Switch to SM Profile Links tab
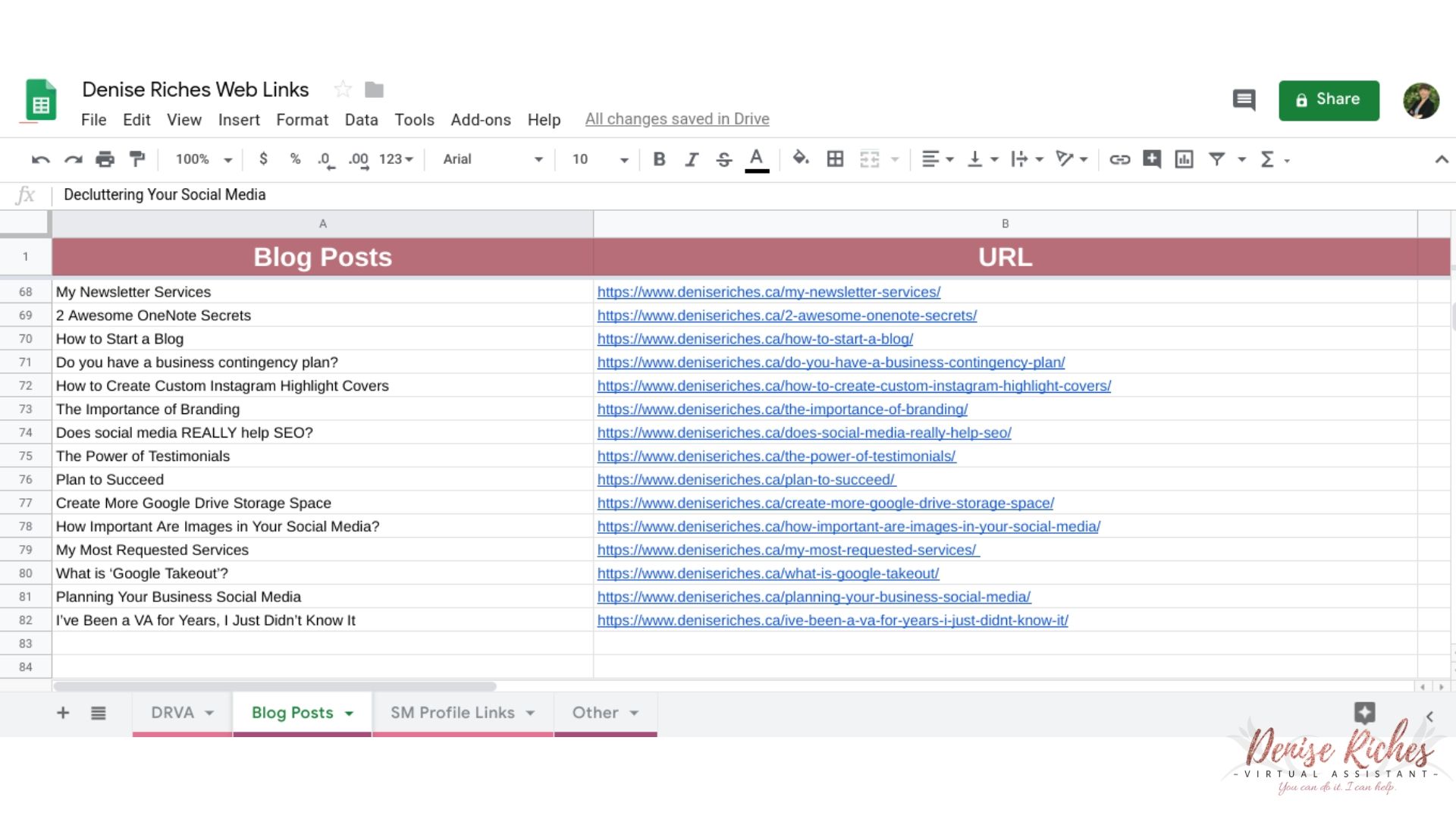1456x819 pixels. click(x=463, y=714)
